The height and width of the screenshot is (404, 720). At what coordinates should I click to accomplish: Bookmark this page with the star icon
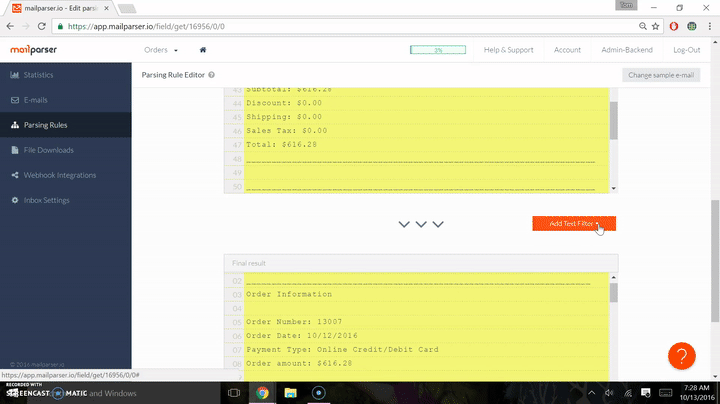(654, 26)
